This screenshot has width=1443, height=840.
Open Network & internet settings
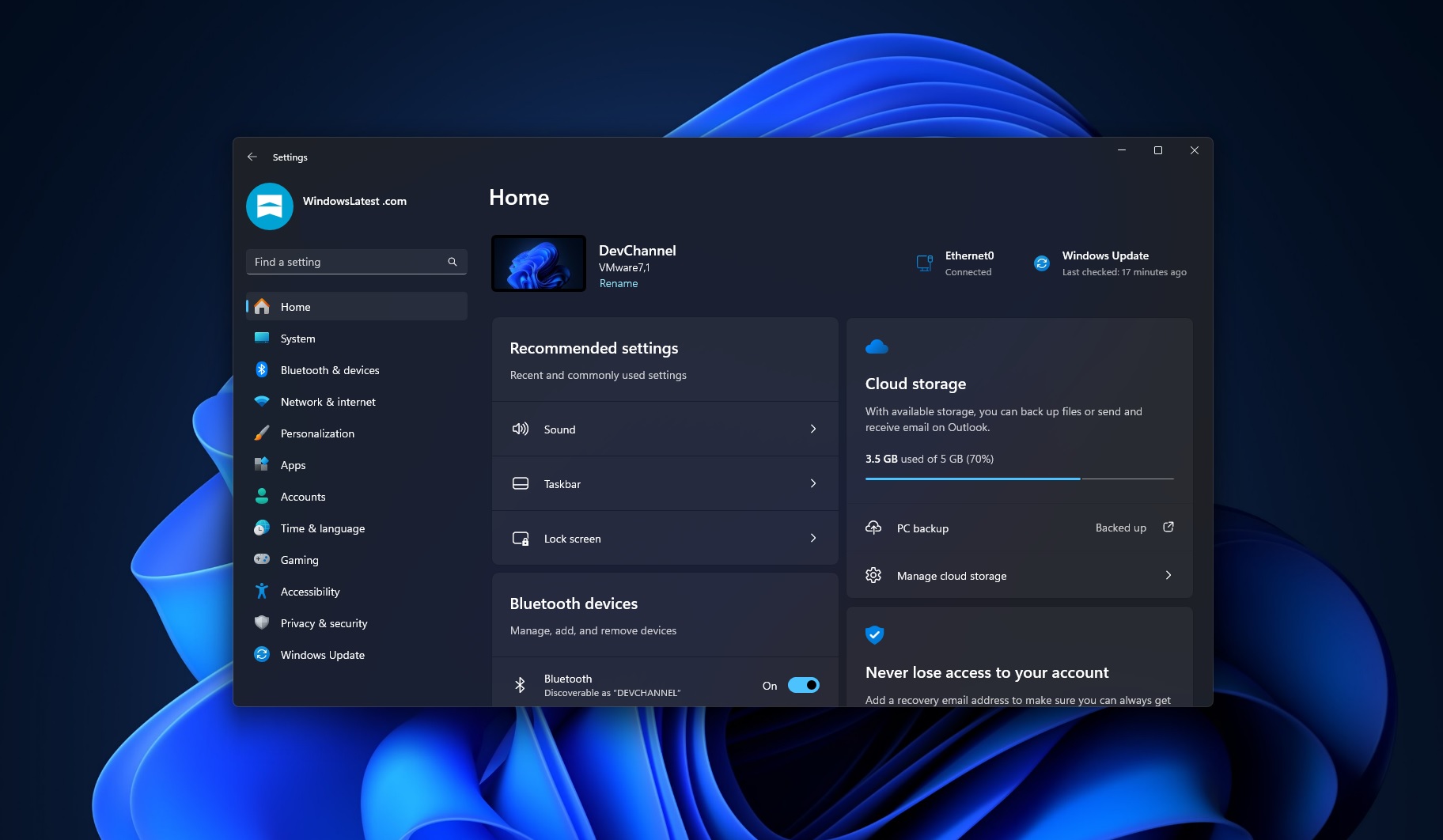tap(357, 402)
